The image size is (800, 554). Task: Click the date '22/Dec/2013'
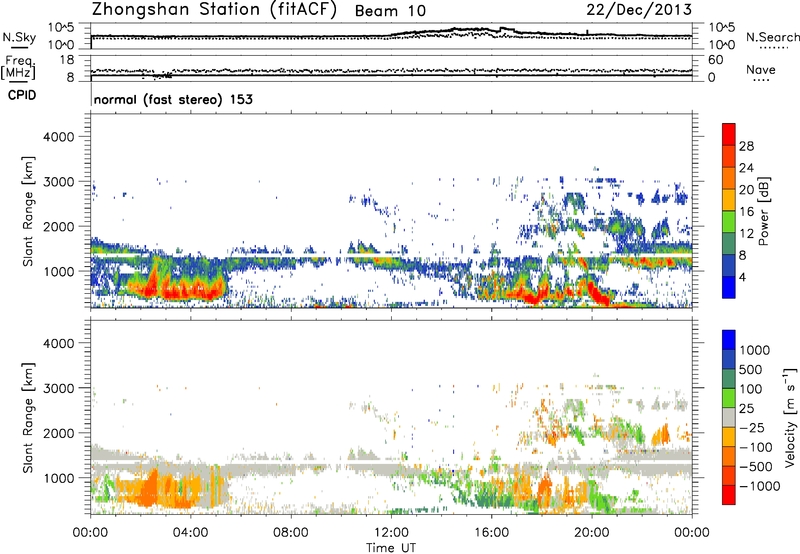[639, 9]
